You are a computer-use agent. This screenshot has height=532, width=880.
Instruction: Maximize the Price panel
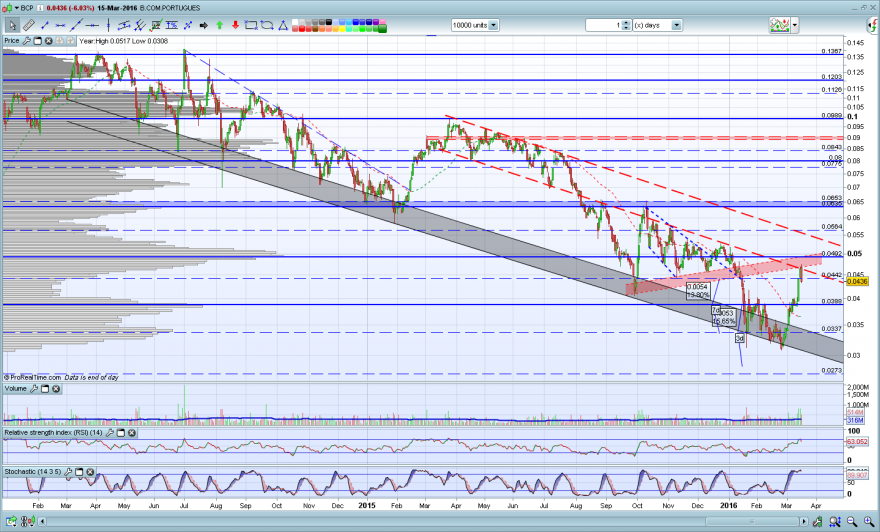click(x=38, y=41)
